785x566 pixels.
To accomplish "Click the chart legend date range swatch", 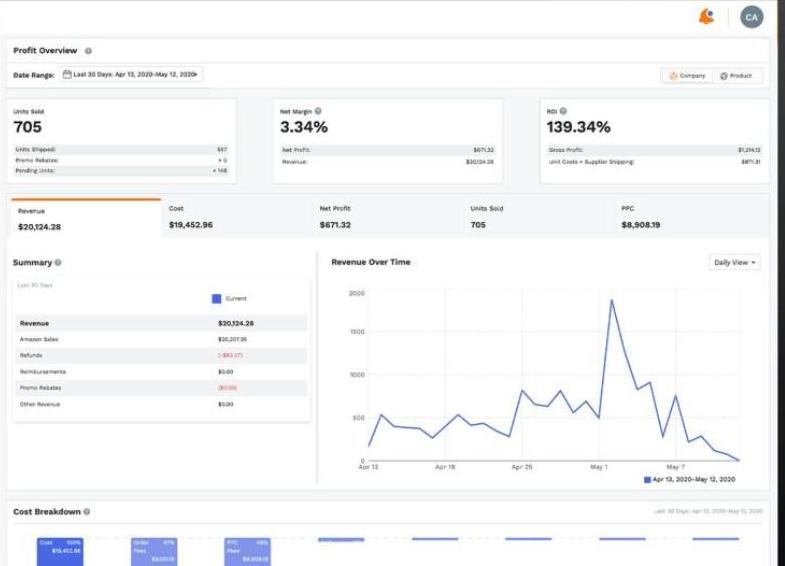I will click(647, 480).
